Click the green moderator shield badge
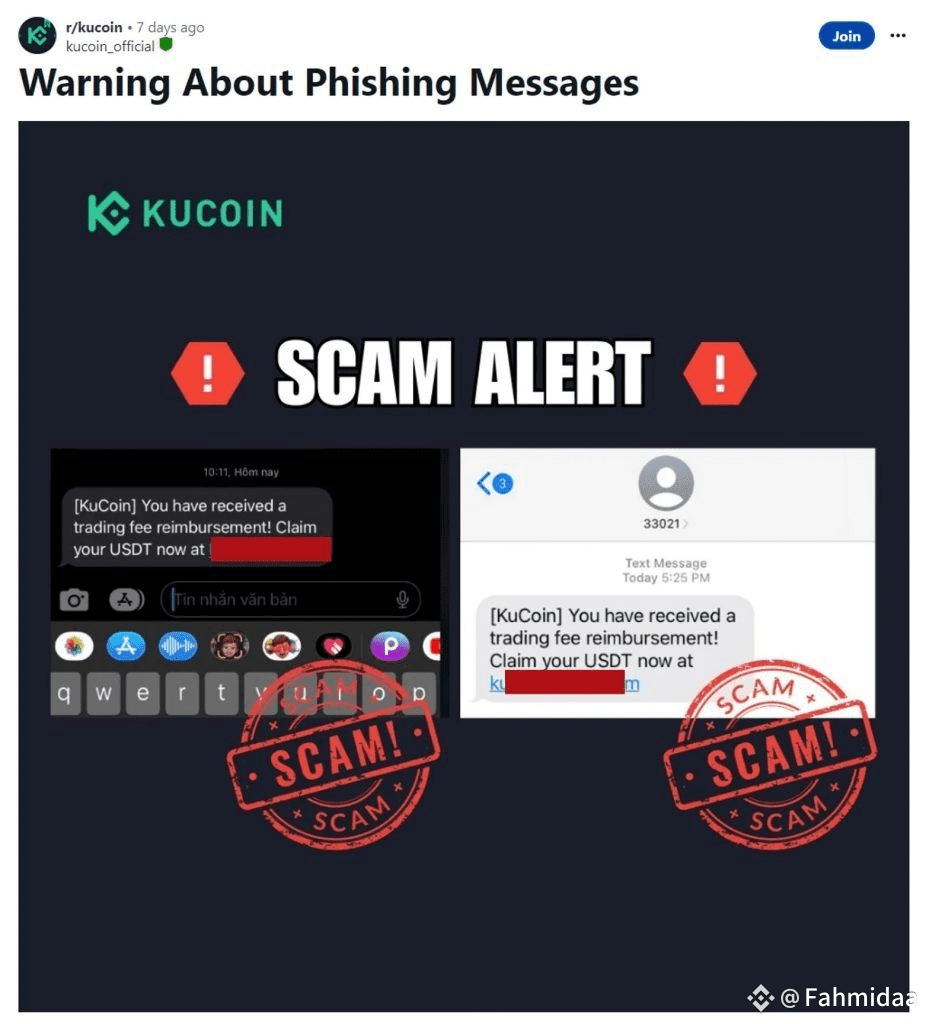 pos(166,45)
